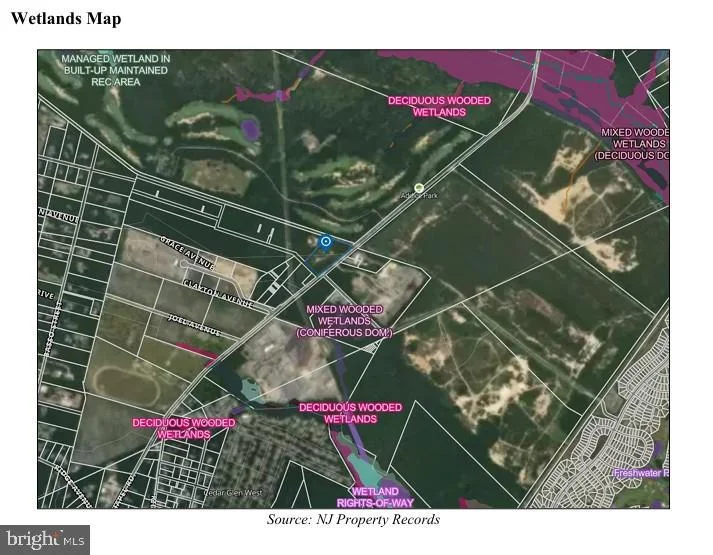The height and width of the screenshot is (555, 713).
Task: Click the purple pond near golf course
Action: pos(250,129)
